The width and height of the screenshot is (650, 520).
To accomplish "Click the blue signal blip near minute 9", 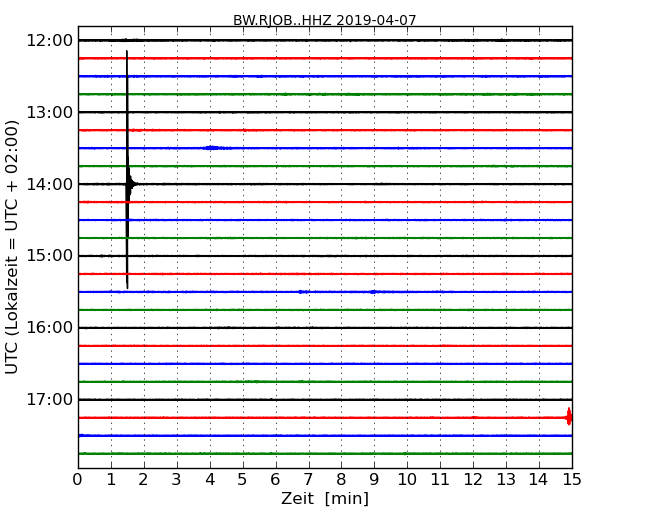I will (374, 292).
